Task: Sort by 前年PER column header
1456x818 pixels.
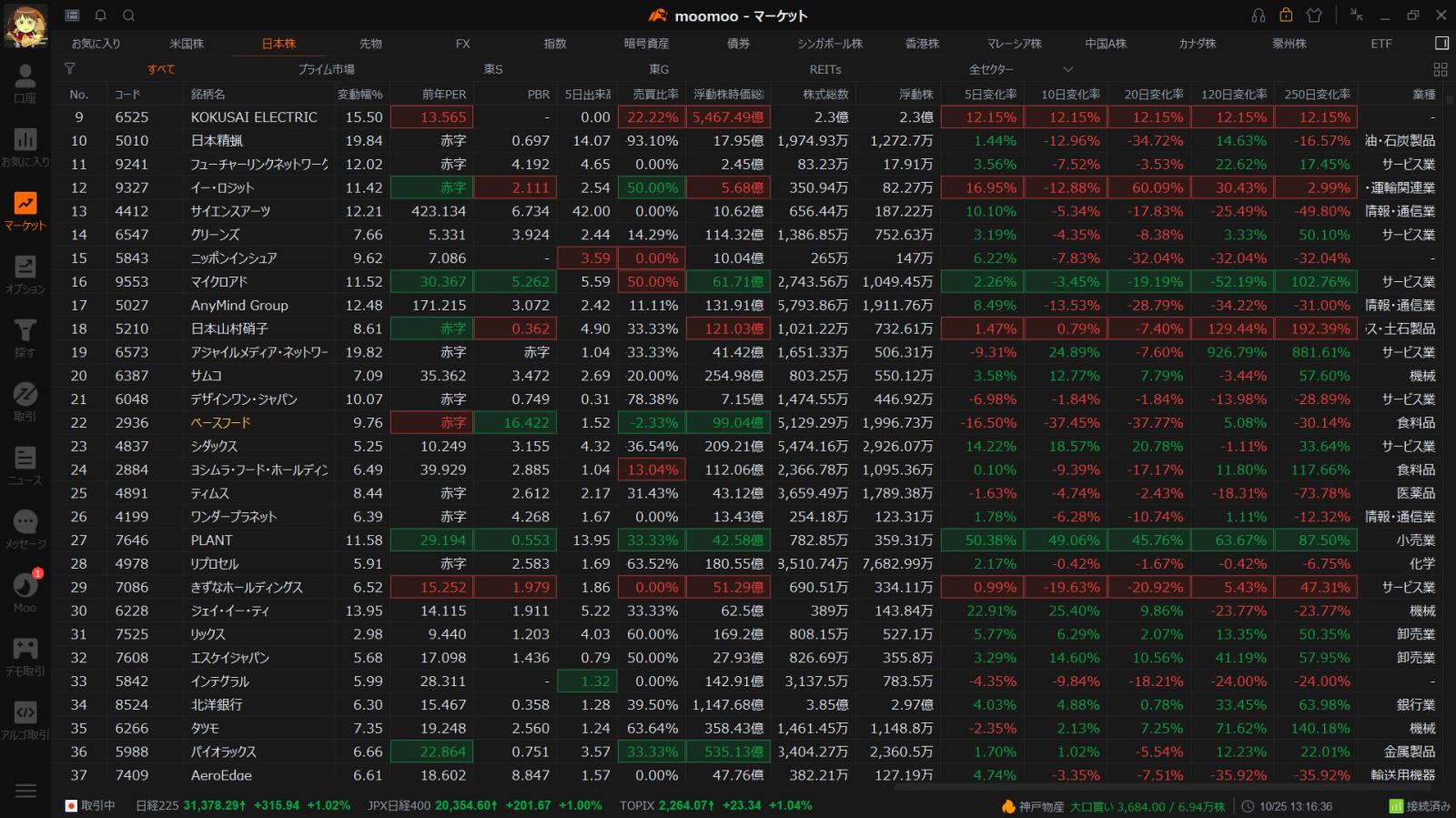Action: coord(444,94)
